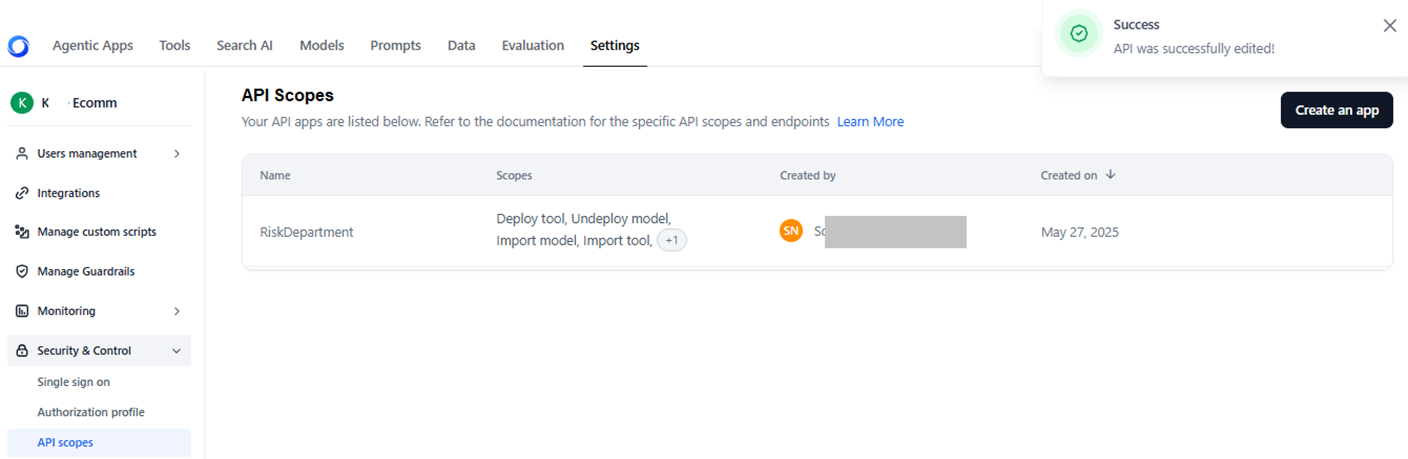Switch to the Evaluation tab
Screen dimensions: 1408x459
pos(532,46)
